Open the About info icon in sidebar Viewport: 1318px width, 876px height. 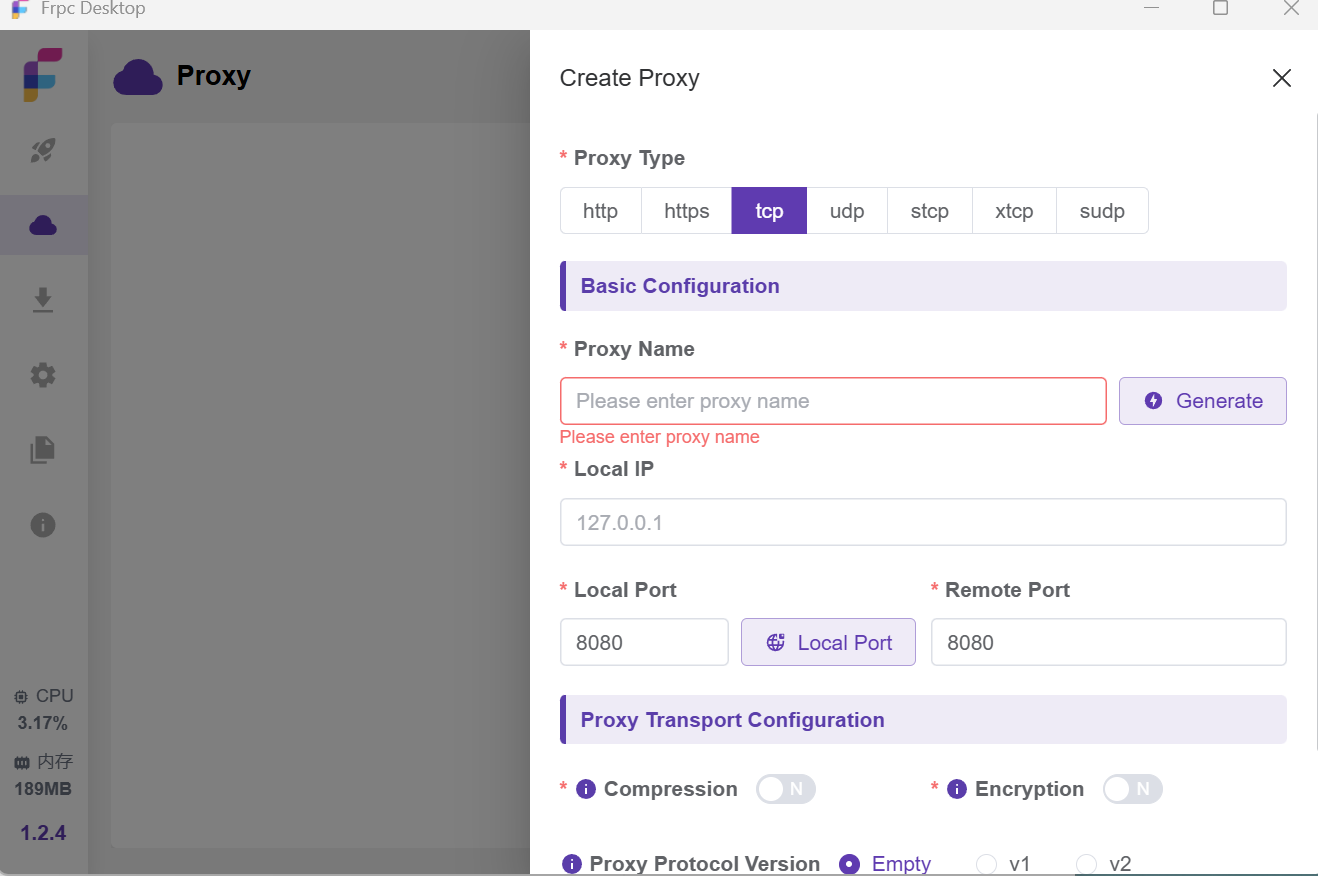click(43, 525)
